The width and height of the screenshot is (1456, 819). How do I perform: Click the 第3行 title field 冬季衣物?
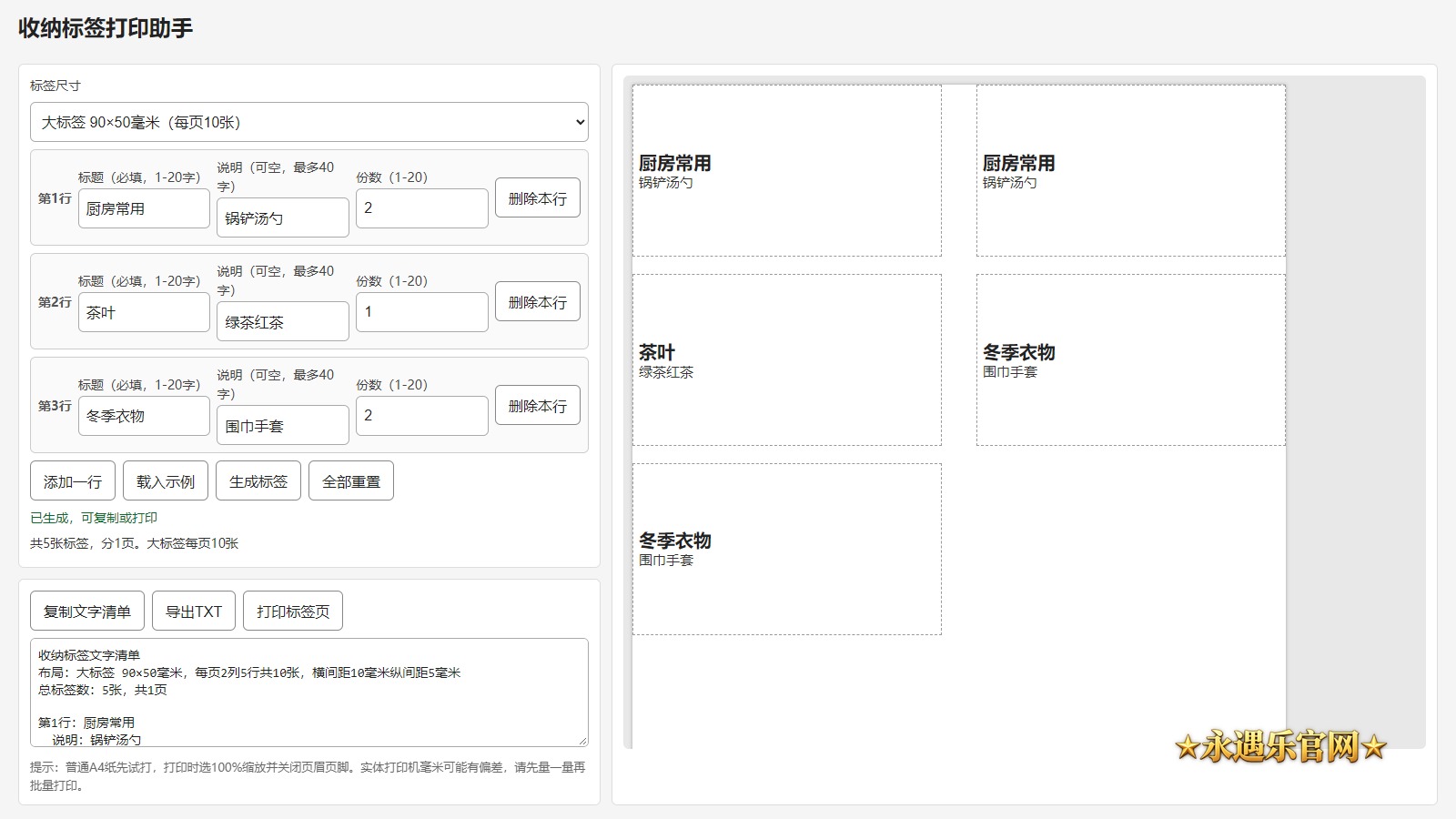(144, 416)
